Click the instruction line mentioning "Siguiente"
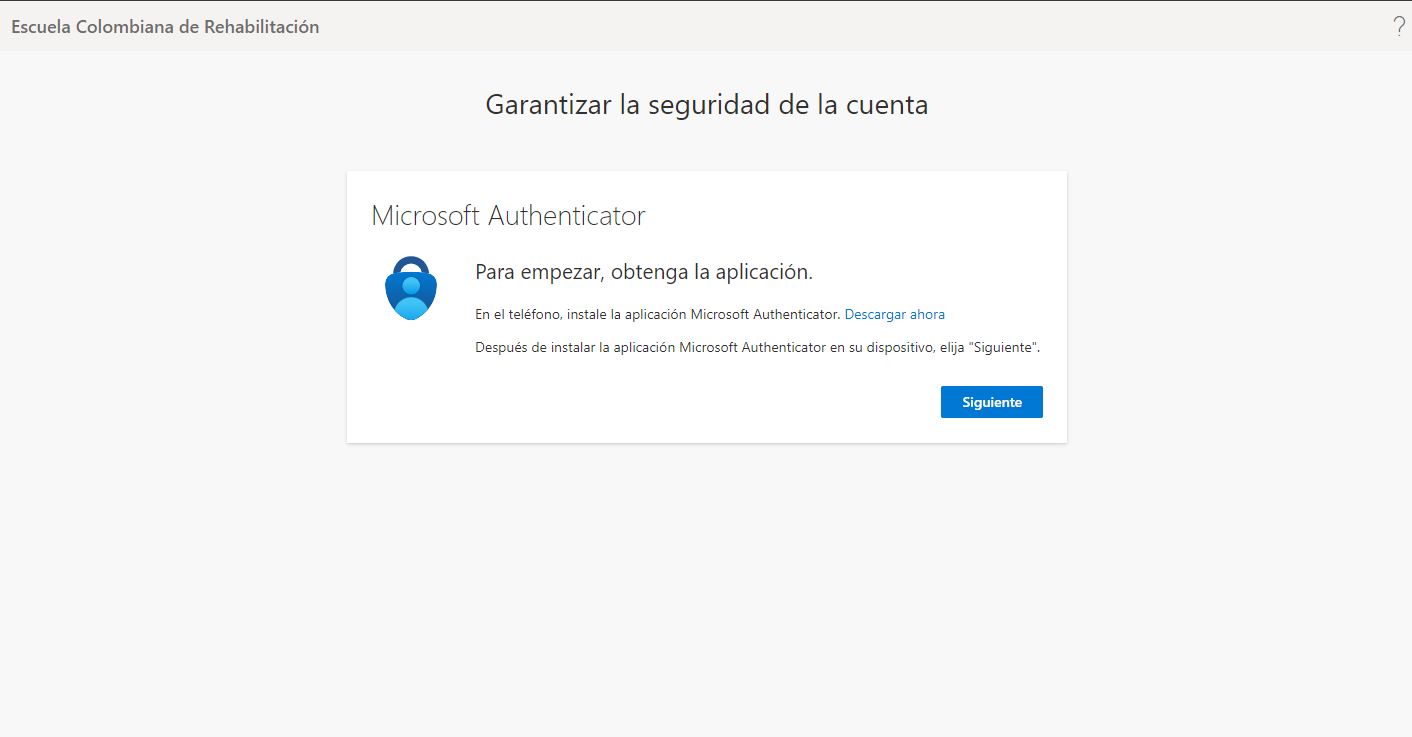The image size is (1412, 737). click(x=757, y=347)
